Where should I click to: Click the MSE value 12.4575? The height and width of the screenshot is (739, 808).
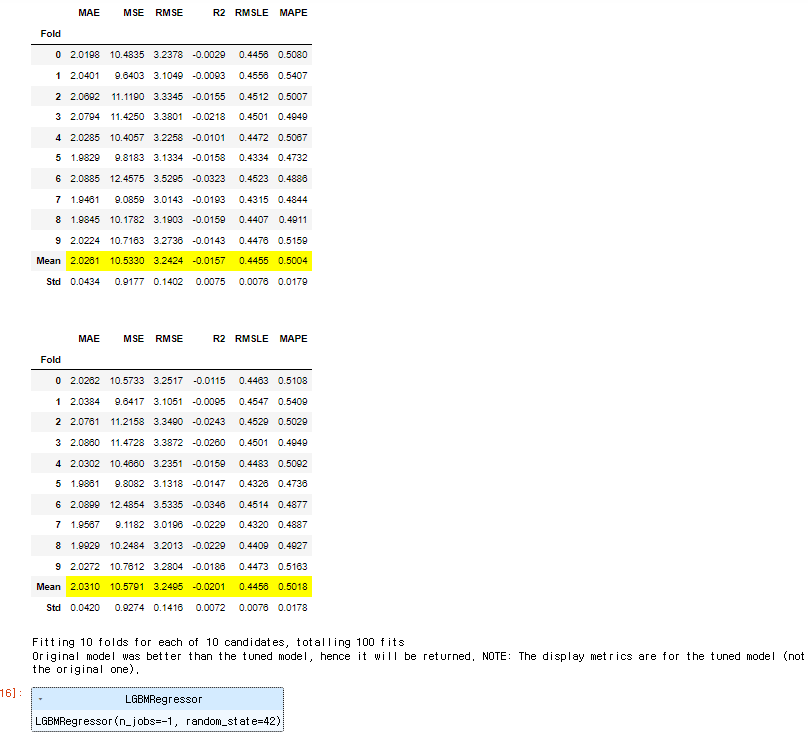click(127, 179)
